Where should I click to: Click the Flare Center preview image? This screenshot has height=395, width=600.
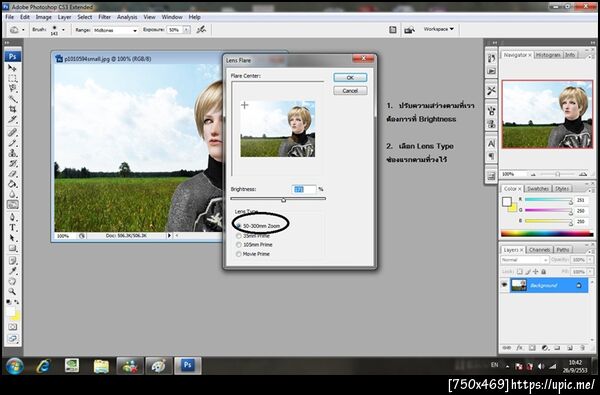278,129
